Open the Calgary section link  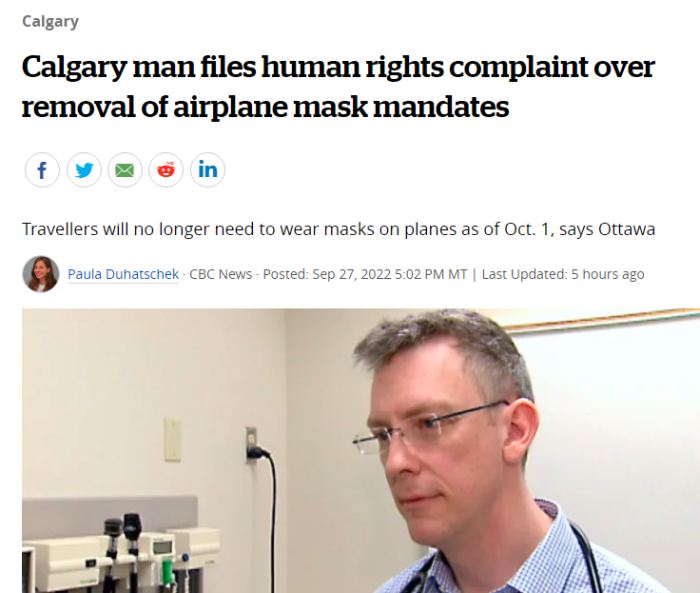click(x=50, y=21)
